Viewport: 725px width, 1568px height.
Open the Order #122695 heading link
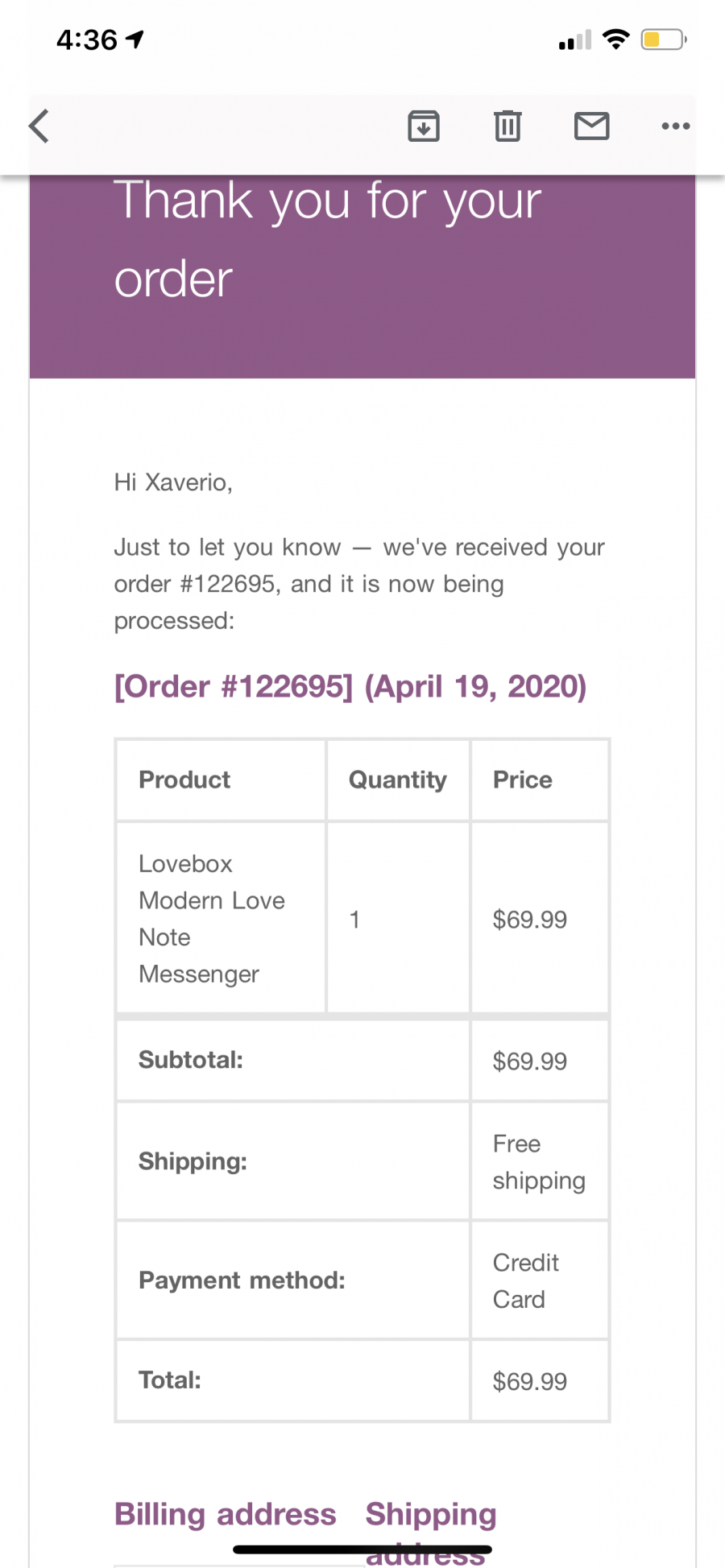pos(350,686)
